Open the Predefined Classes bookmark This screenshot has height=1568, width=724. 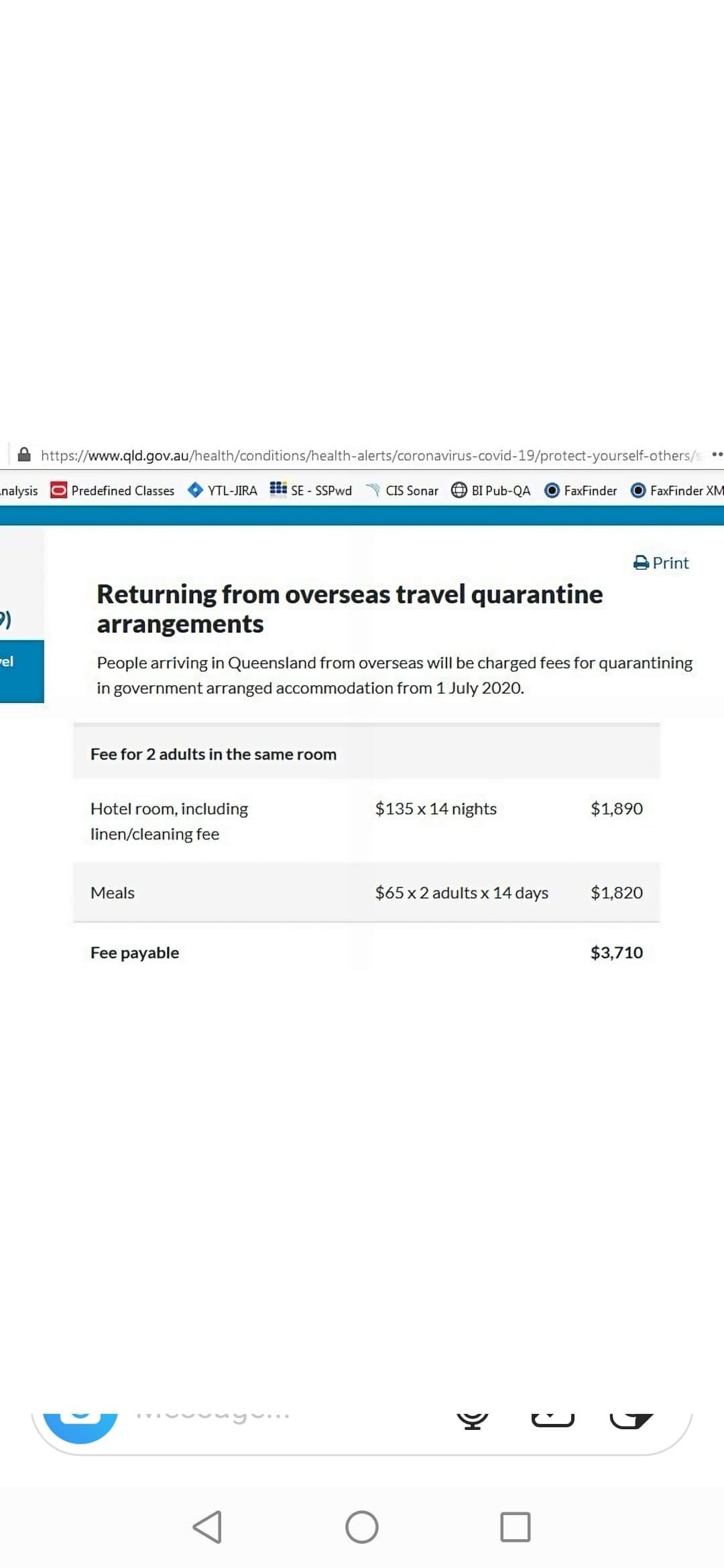coord(113,491)
